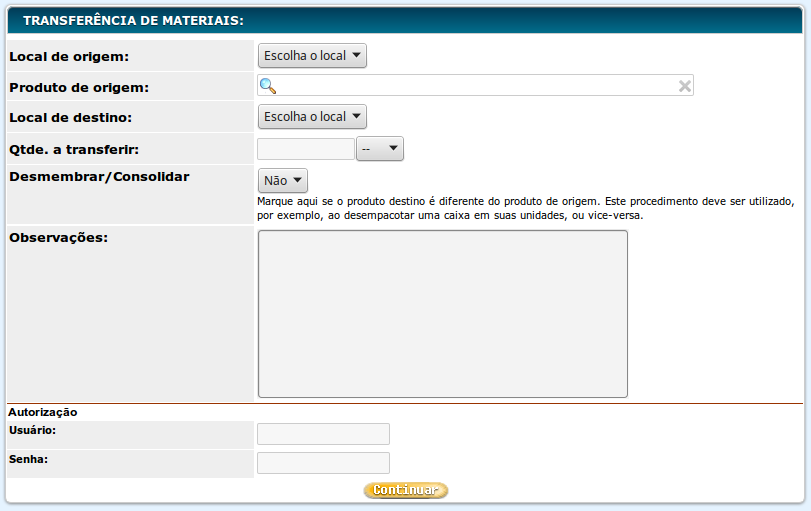Click the Transferência de Materiais header
Image resolution: width=811 pixels, height=511 pixels.
tap(133, 19)
